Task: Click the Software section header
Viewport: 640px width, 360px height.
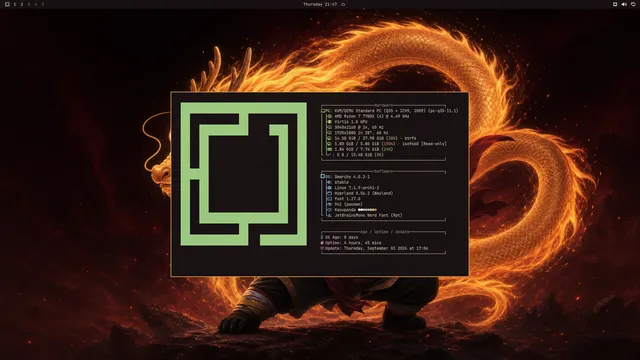Action: point(383,171)
